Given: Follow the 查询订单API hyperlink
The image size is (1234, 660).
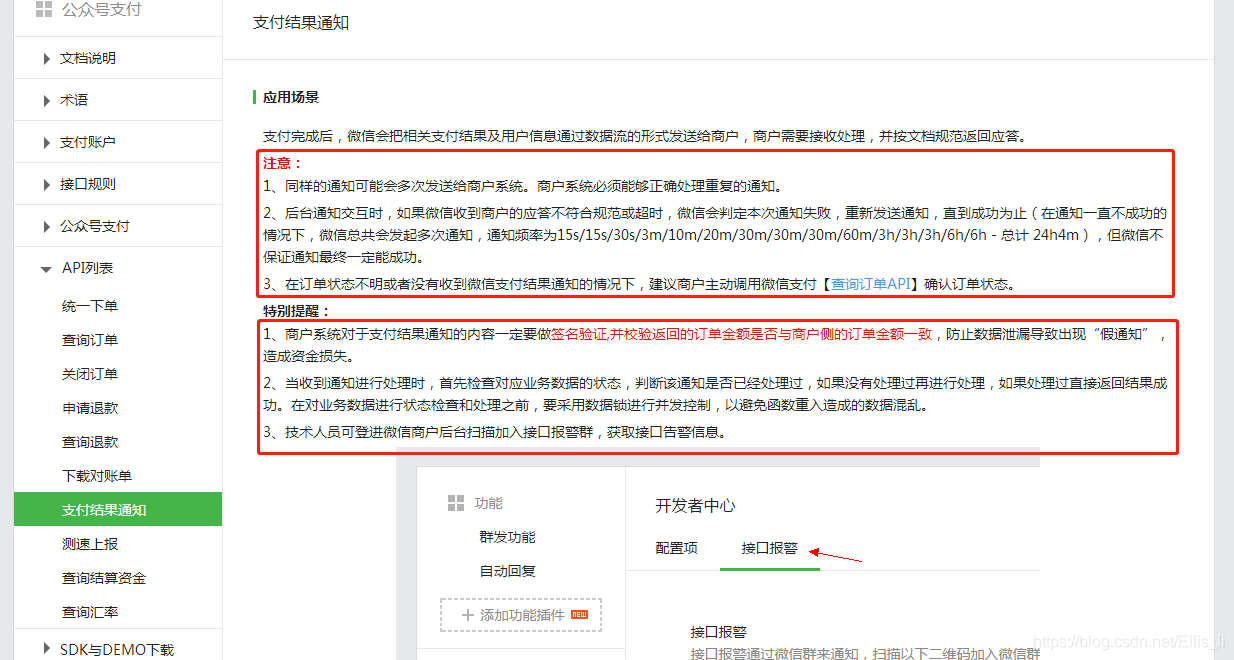Looking at the screenshot, I should pyautogui.click(x=870, y=284).
